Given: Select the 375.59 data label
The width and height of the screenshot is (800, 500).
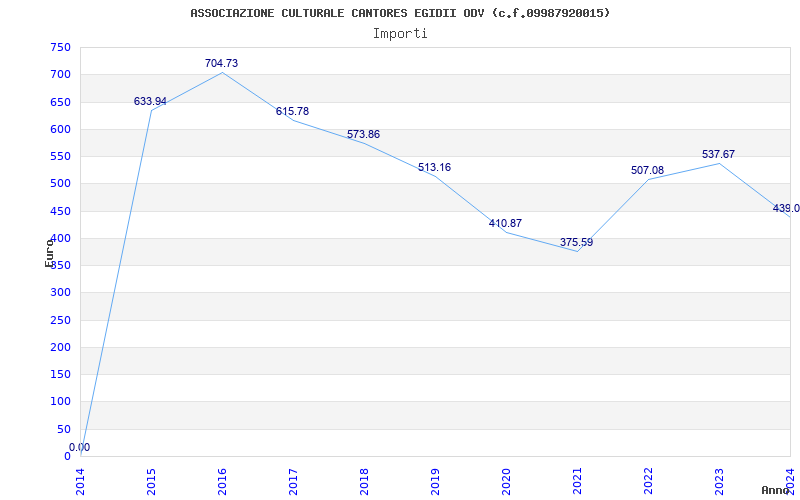Looking at the screenshot, I should tap(577, 242).
